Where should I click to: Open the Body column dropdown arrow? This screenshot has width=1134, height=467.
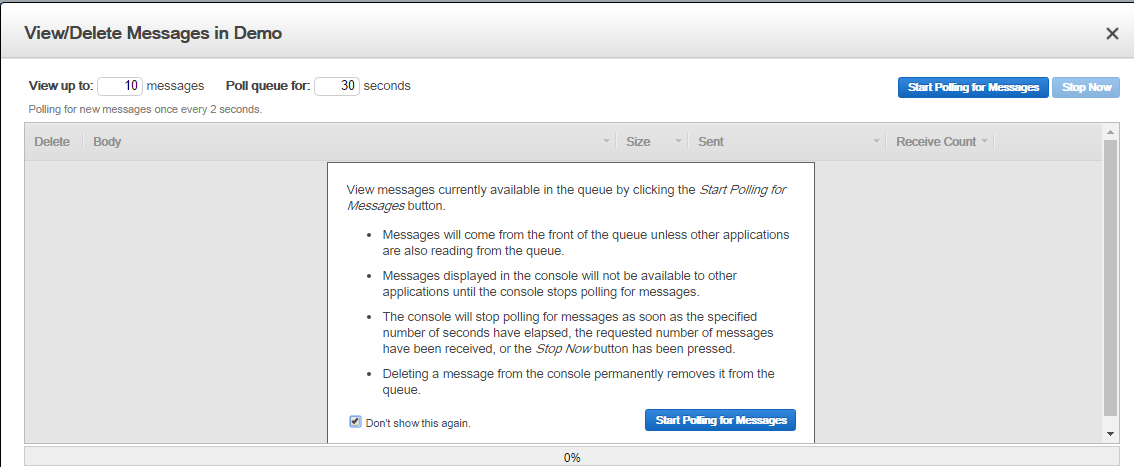[x=607, y=142]
